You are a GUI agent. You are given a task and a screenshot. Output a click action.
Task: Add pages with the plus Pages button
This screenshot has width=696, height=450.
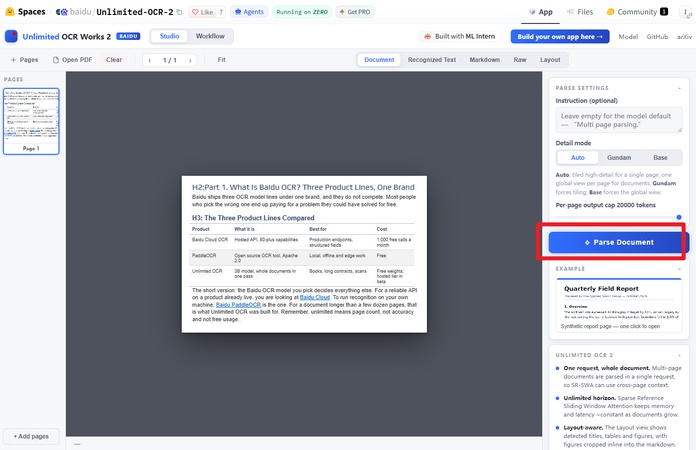point(24,60)
